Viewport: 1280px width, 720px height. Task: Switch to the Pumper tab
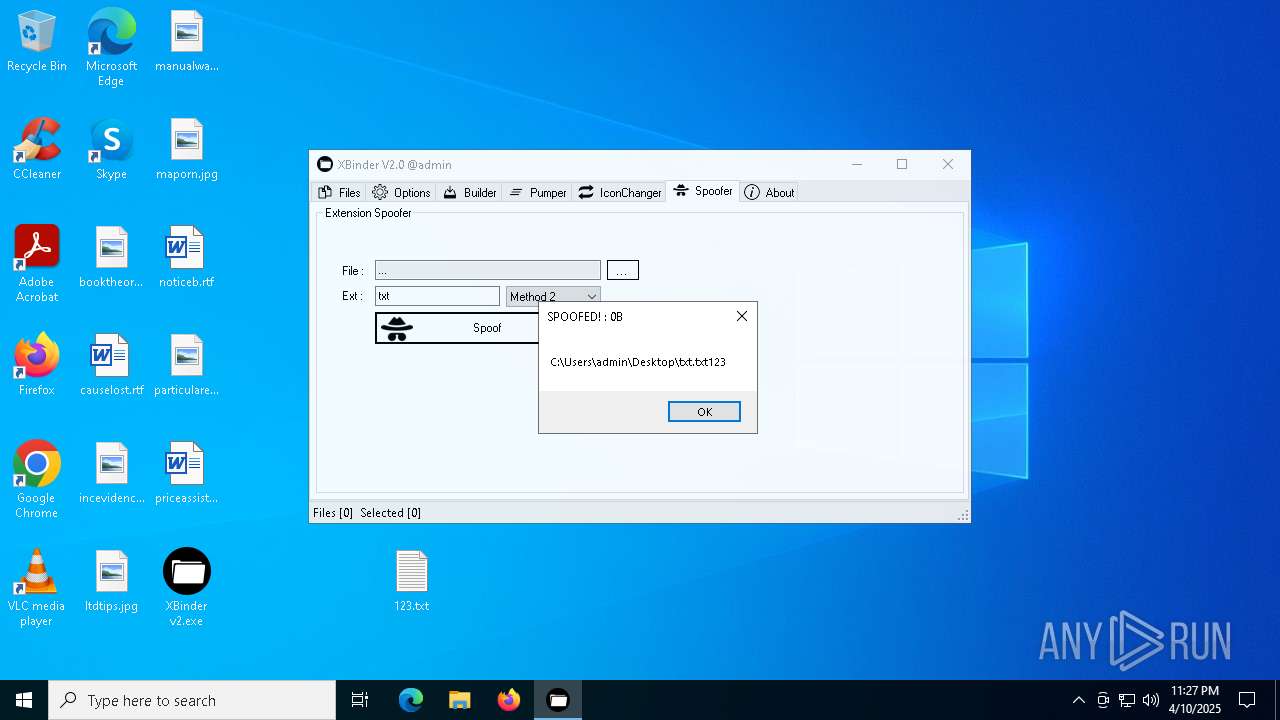[x=538, y=192]
